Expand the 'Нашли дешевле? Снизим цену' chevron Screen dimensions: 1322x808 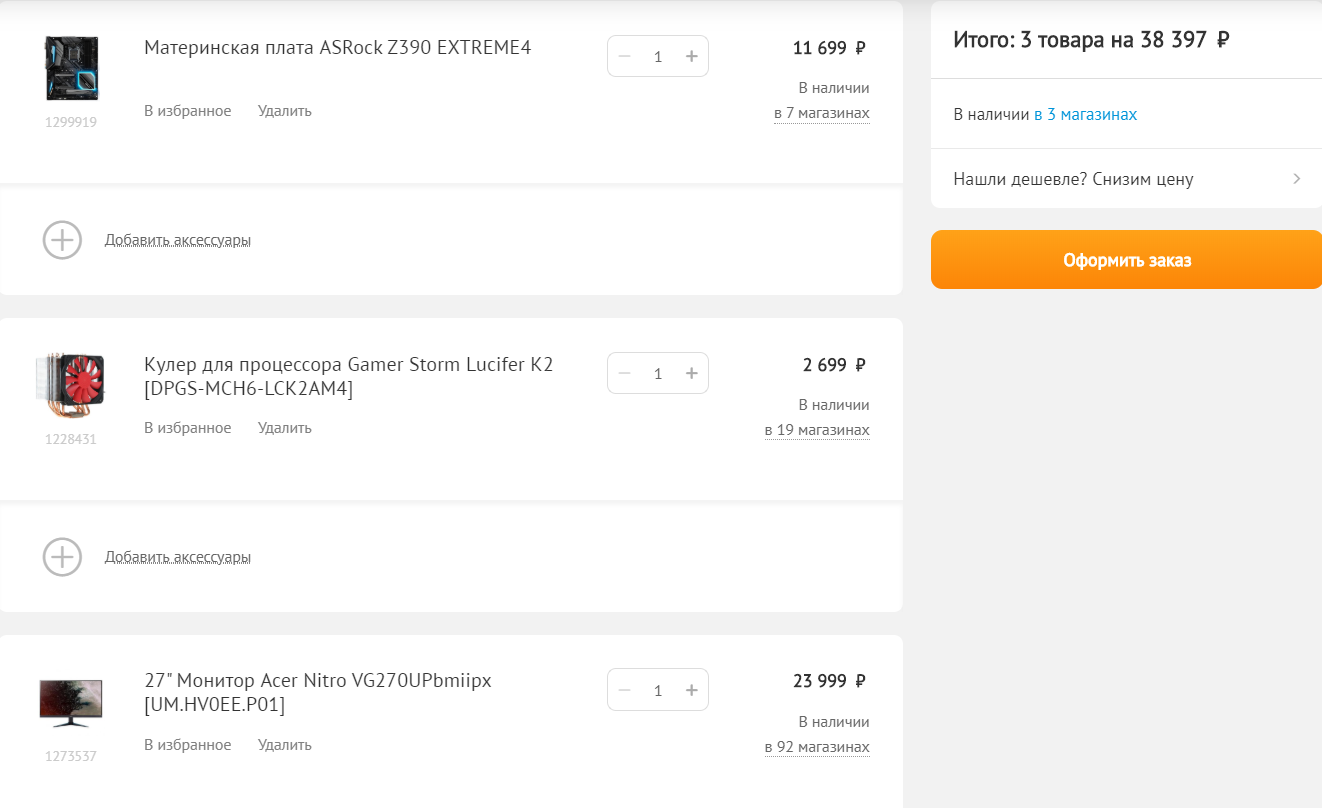tap(1296, 179)
